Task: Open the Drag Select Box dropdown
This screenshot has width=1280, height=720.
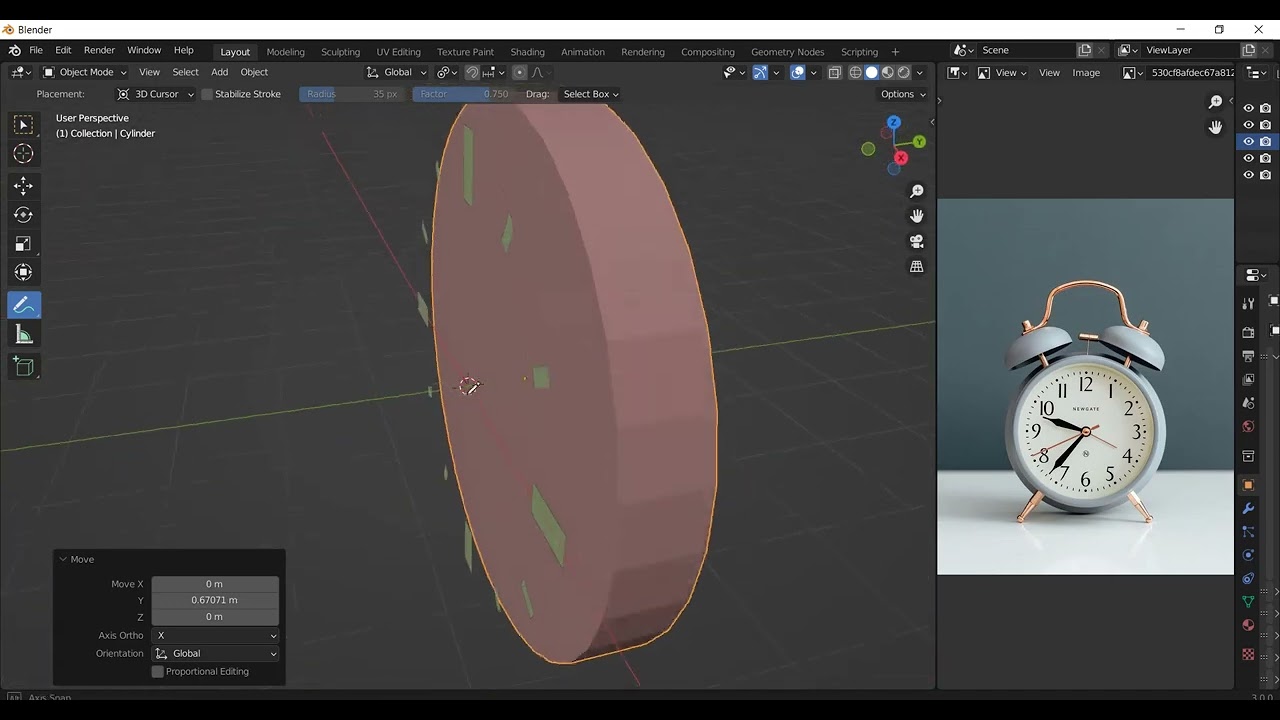Action: click(590, 94)
